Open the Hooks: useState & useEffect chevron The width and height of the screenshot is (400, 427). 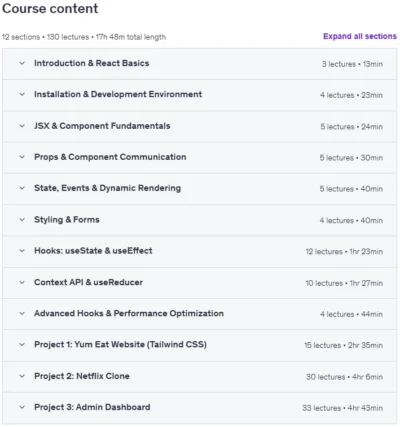(22, 251)
